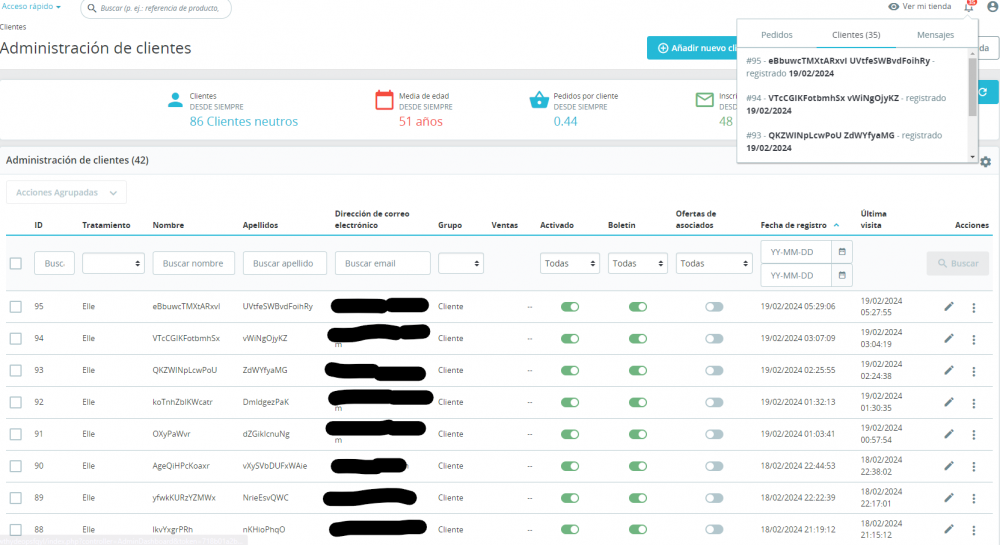The height and width of the screenshot is (545, 1000).
Task: Edit customer 90 with the pencil icon
Action: 949,466
